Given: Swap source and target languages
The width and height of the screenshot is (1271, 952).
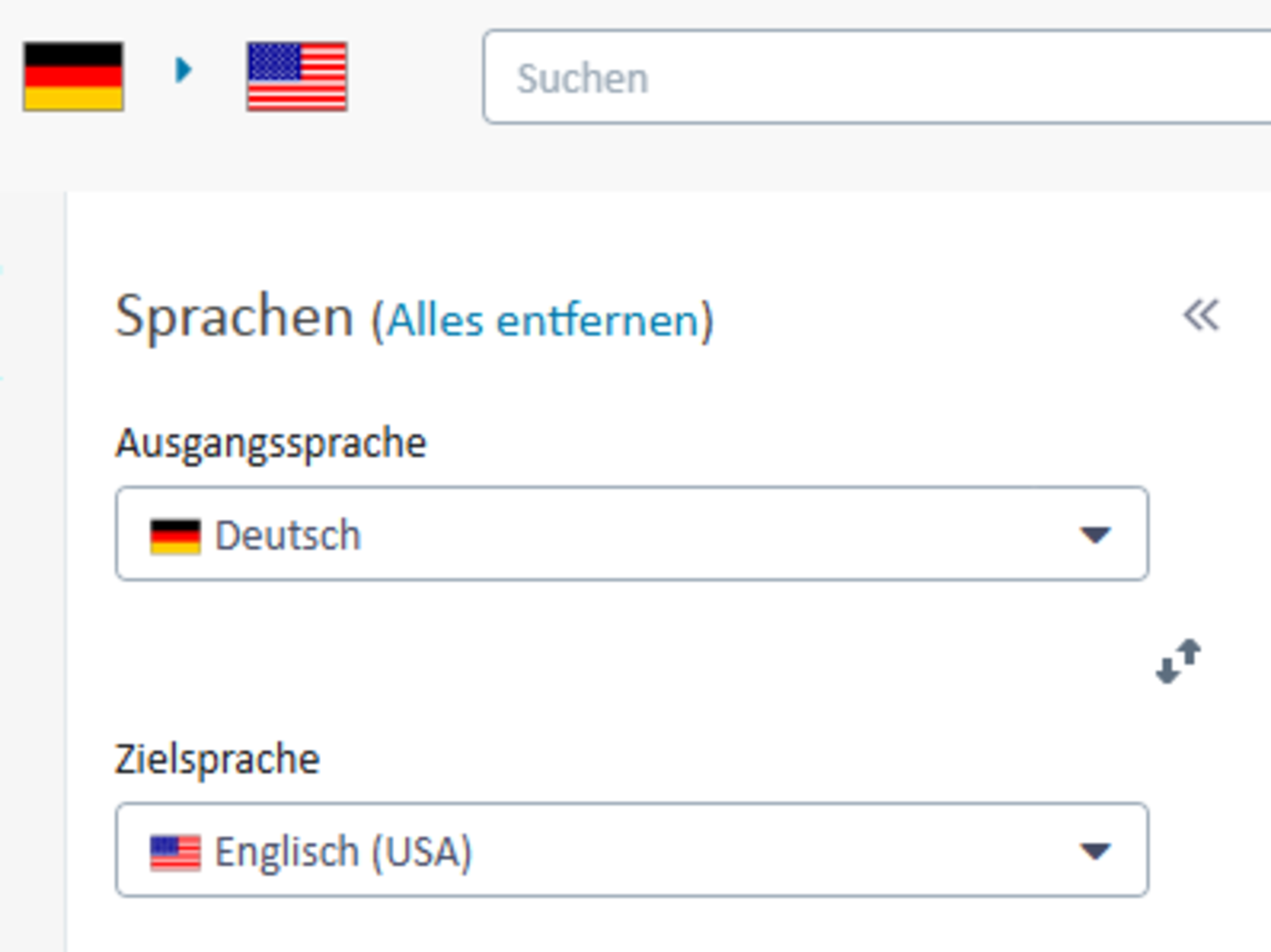Looking at the screenshot, I should [x=1179, y=661].
